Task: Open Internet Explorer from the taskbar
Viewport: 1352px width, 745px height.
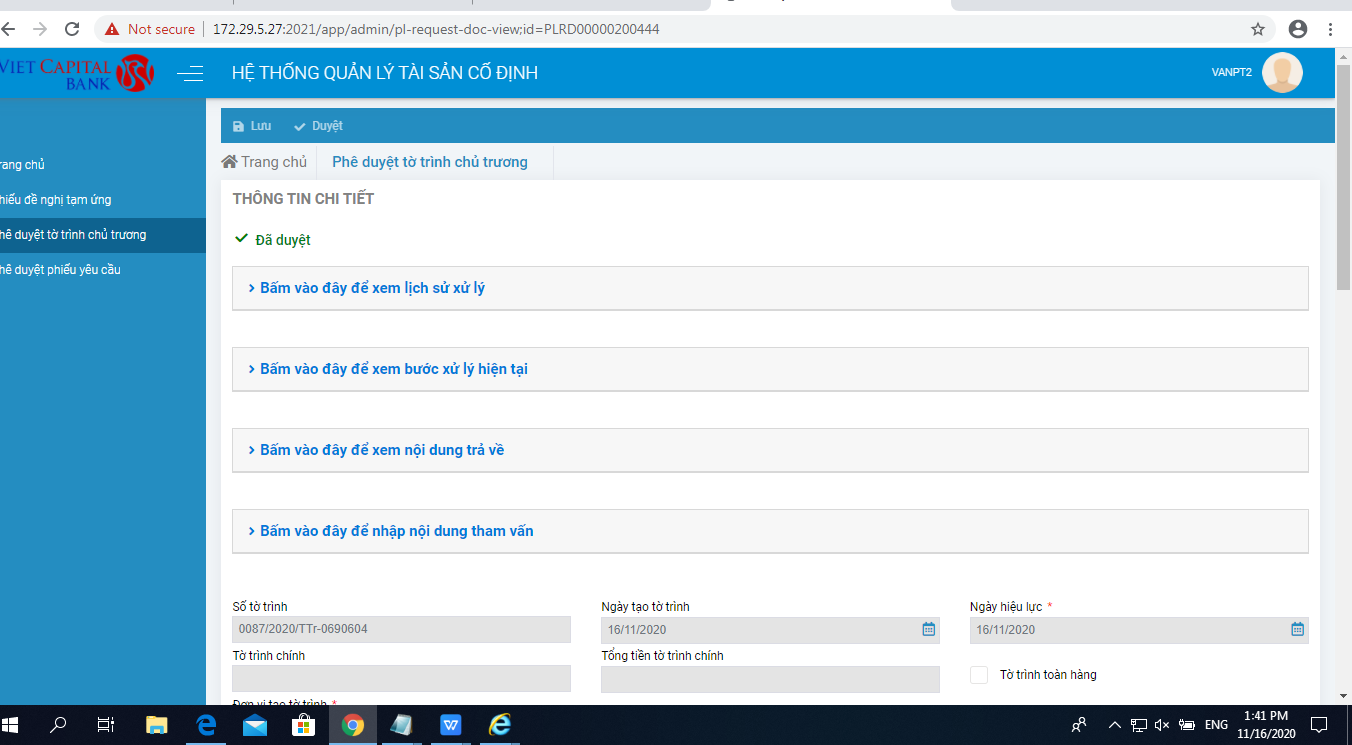Action: click(499, 725)
